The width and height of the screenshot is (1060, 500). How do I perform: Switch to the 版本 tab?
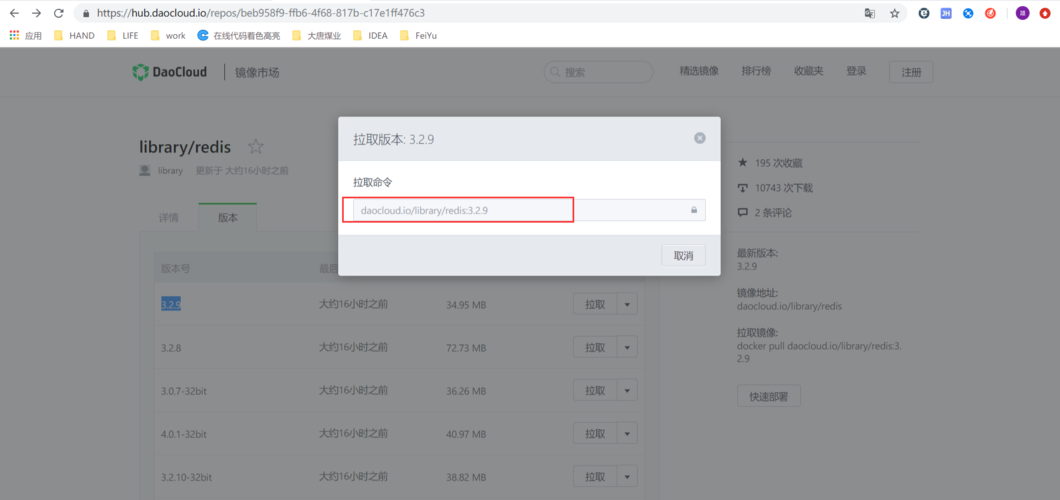228,218
